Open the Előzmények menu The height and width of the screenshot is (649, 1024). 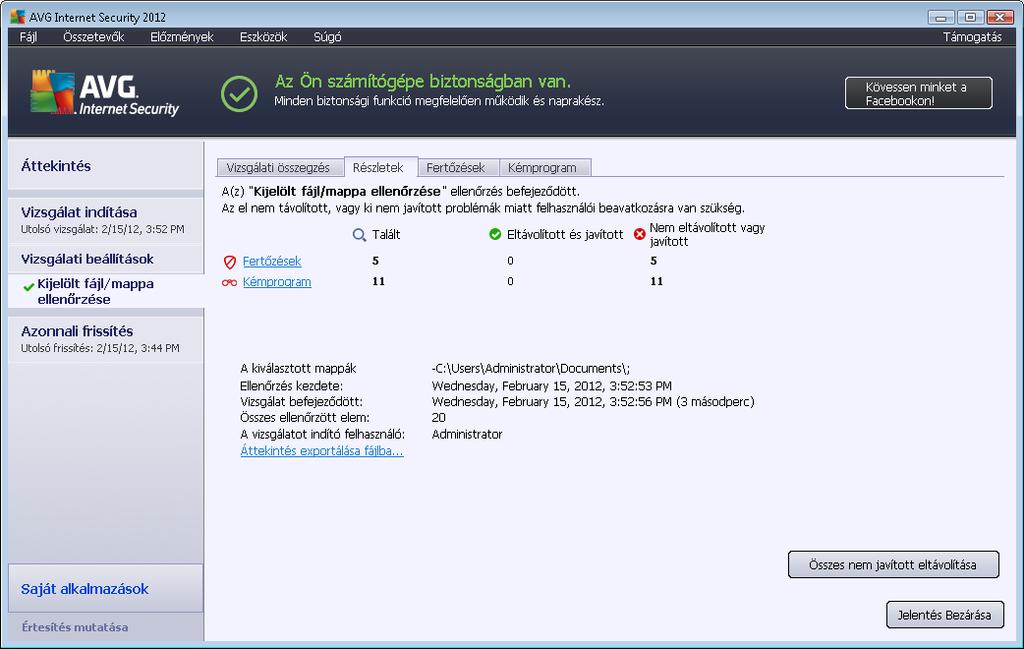(x=182, y=37)
